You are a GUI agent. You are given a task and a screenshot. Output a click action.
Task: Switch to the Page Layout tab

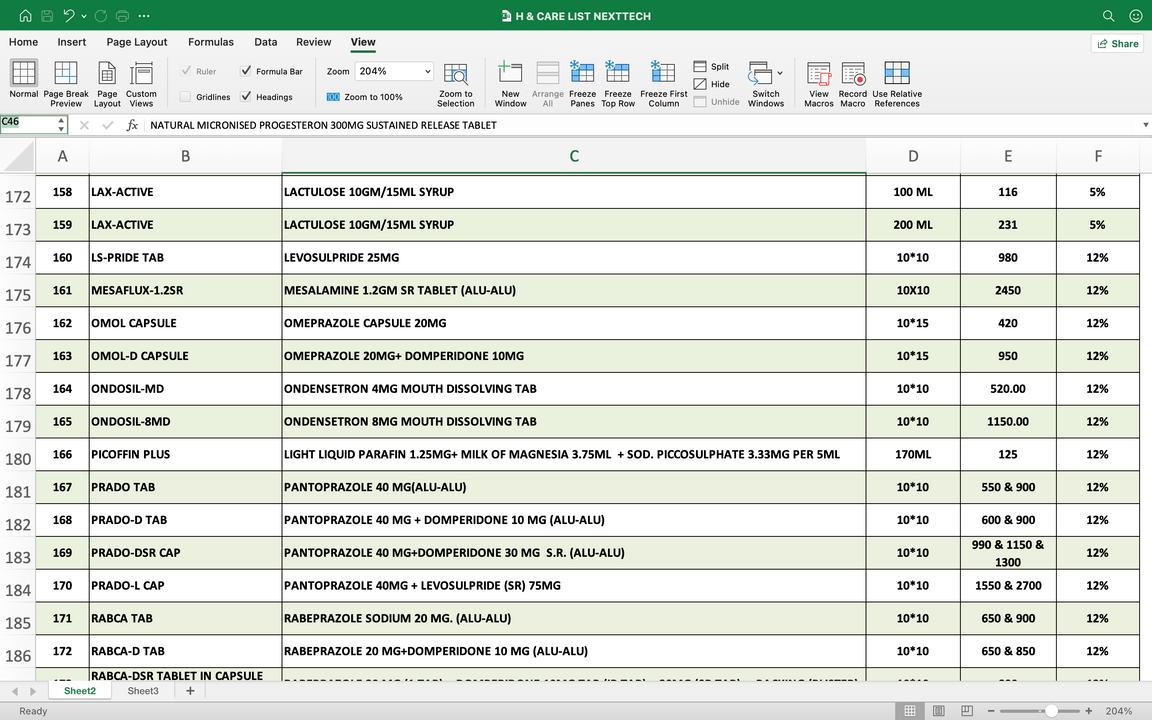click(x=137, y=42)
